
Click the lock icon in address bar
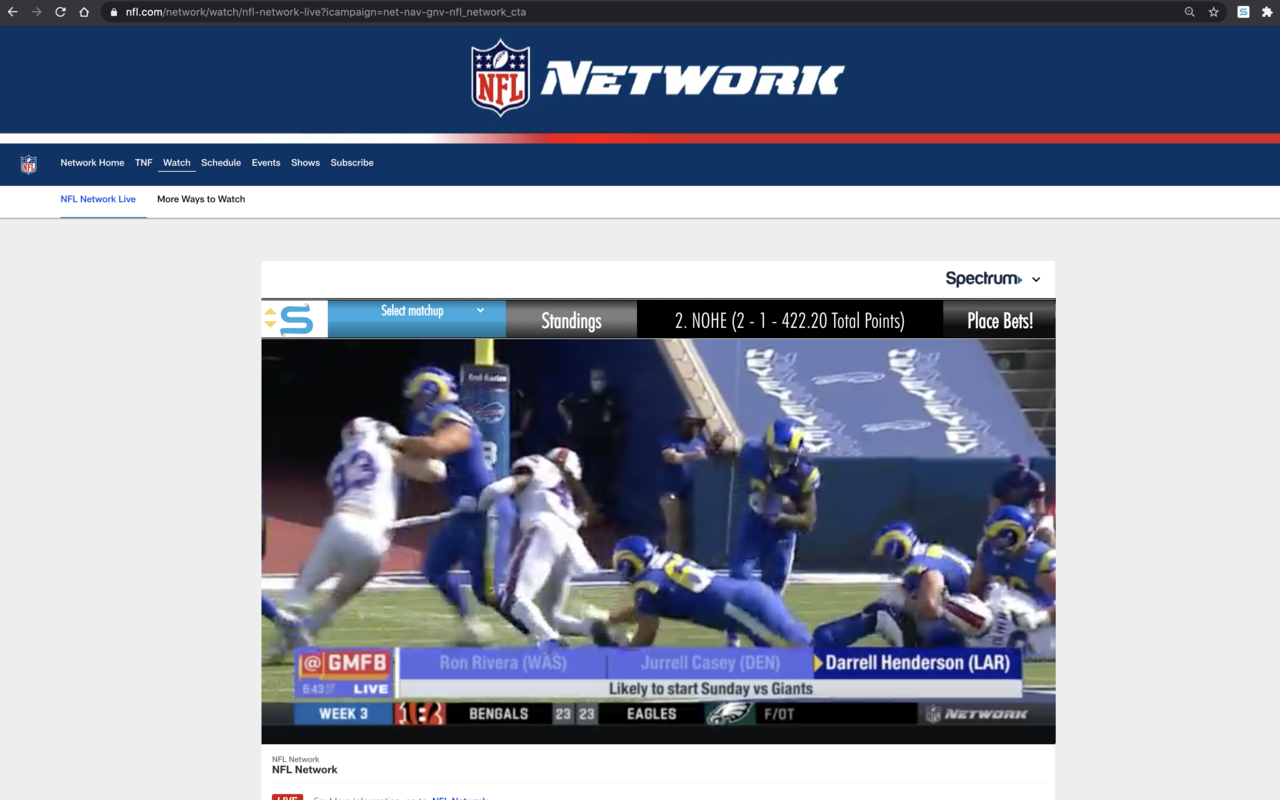114,12
